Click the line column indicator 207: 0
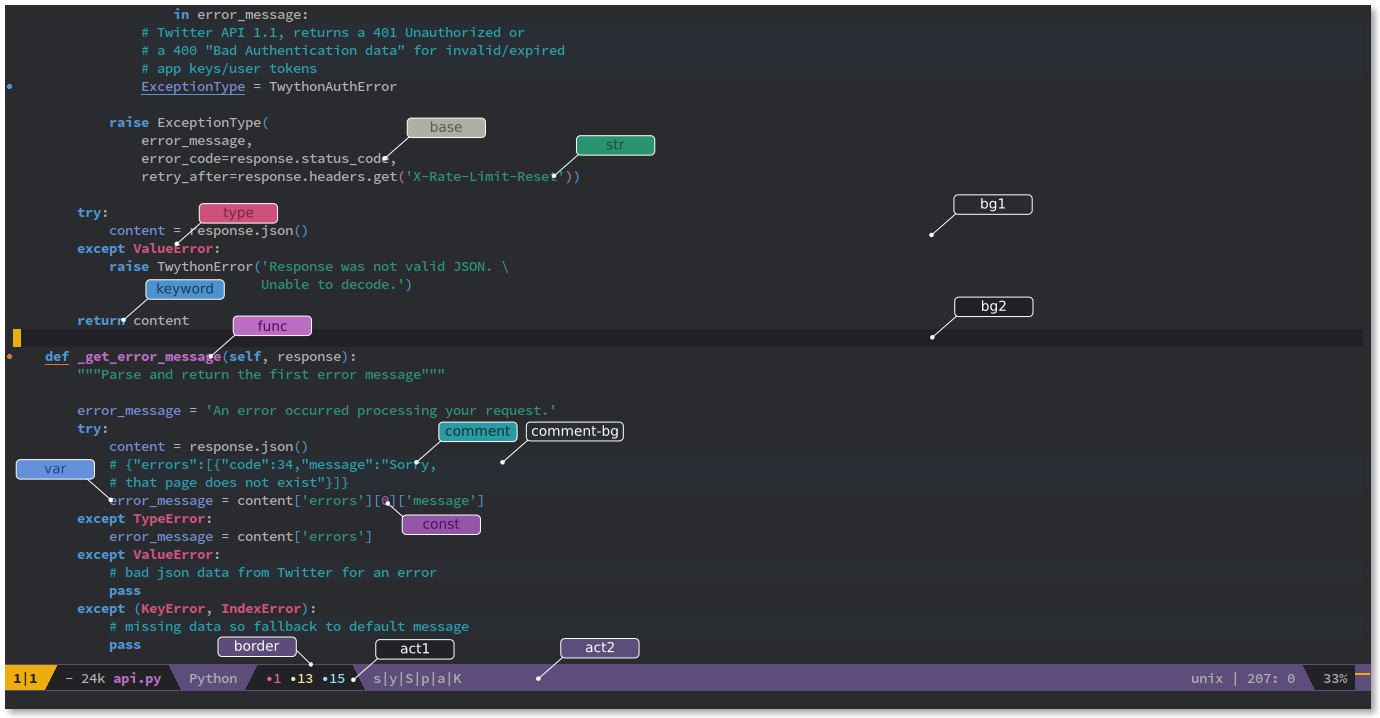This screenshot has width=1380, height=718. click(1270, 679)
